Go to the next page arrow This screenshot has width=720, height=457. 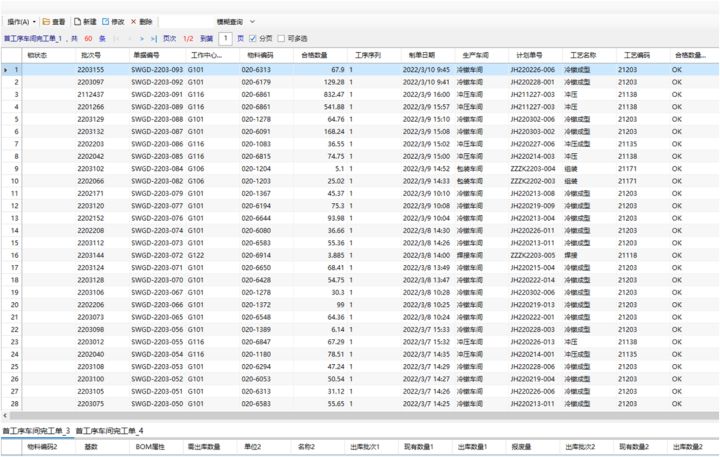(141, 39)
